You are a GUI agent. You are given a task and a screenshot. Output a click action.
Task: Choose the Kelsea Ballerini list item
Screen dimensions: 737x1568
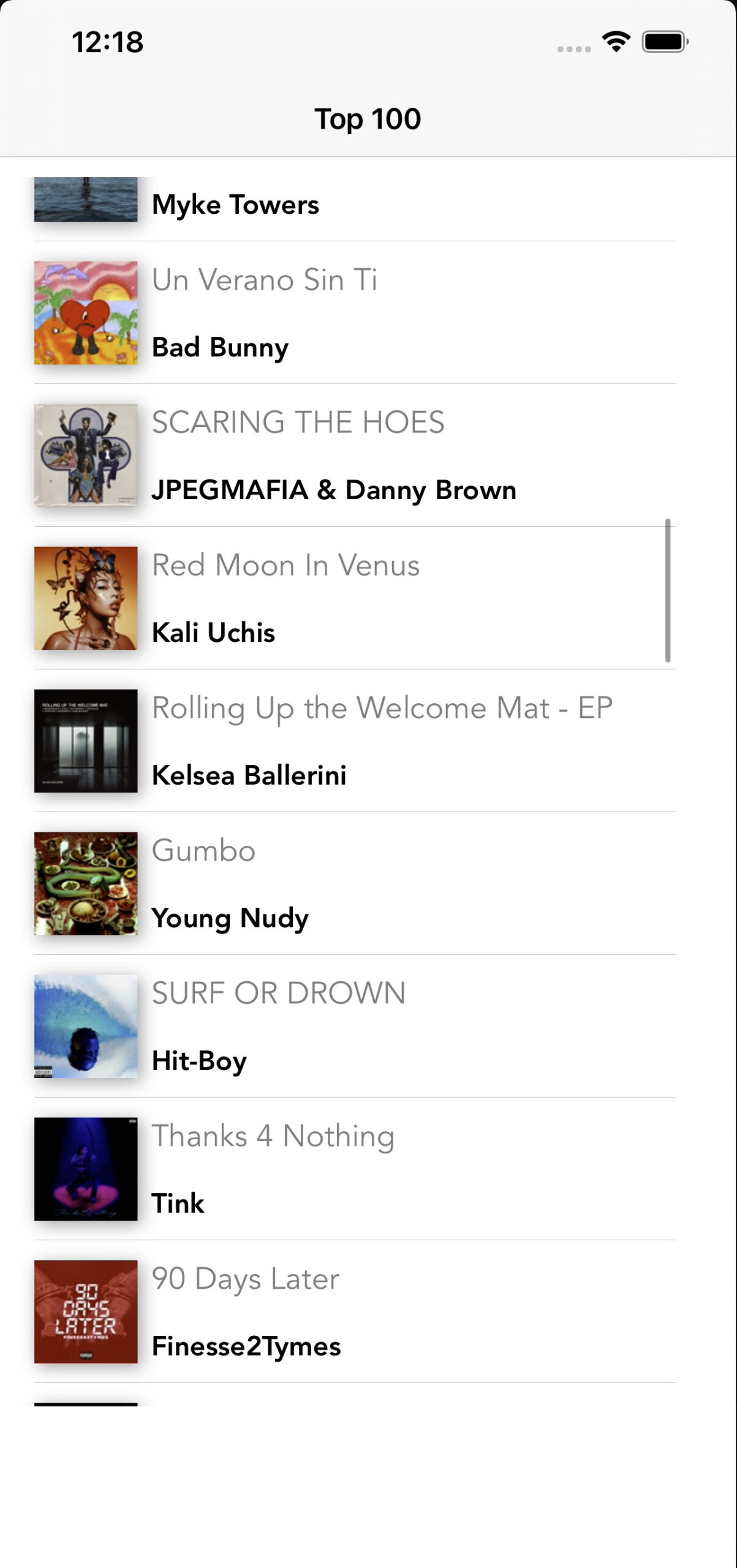249,775
